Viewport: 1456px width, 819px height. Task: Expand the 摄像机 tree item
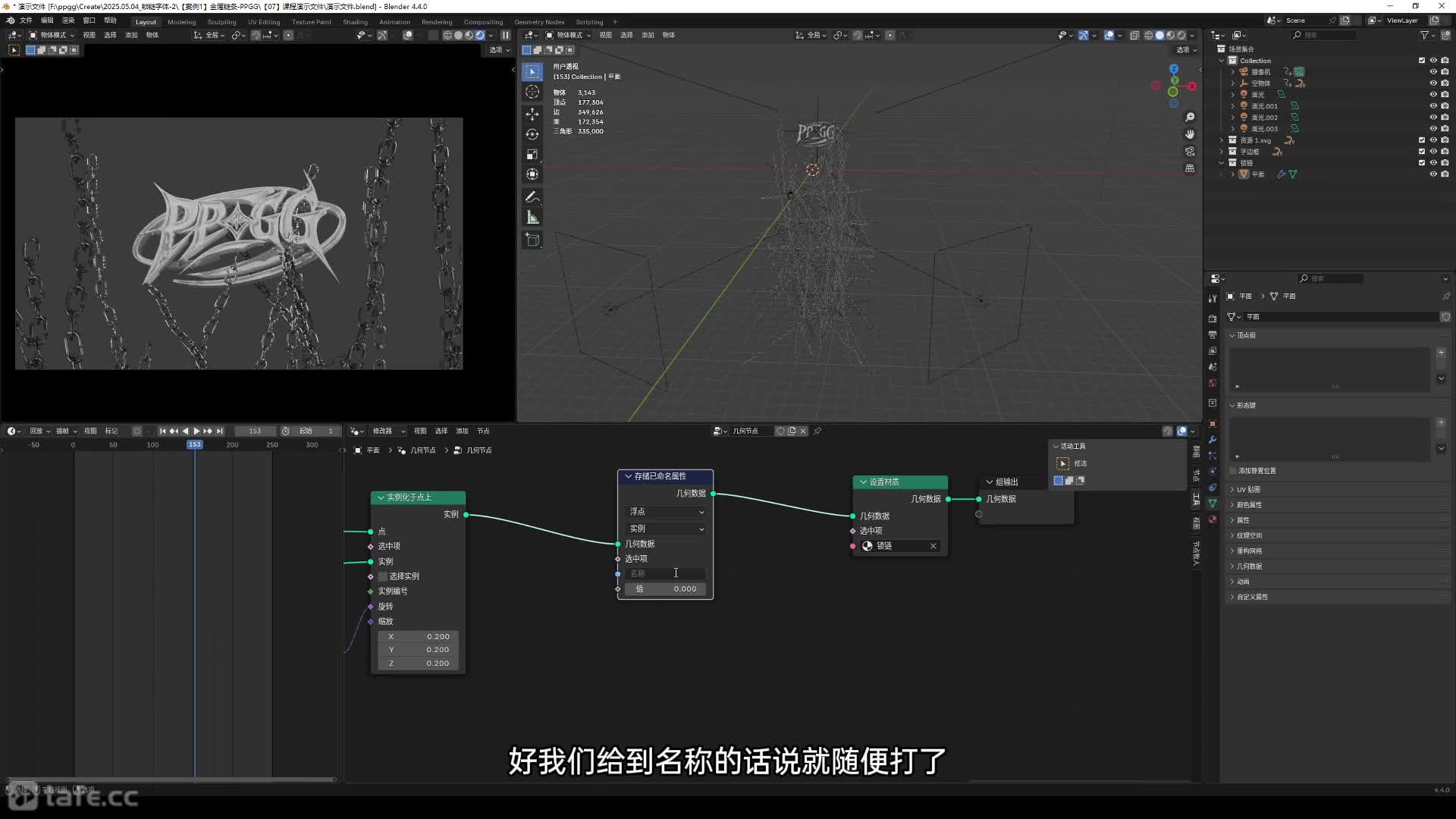pos(1232,72)
